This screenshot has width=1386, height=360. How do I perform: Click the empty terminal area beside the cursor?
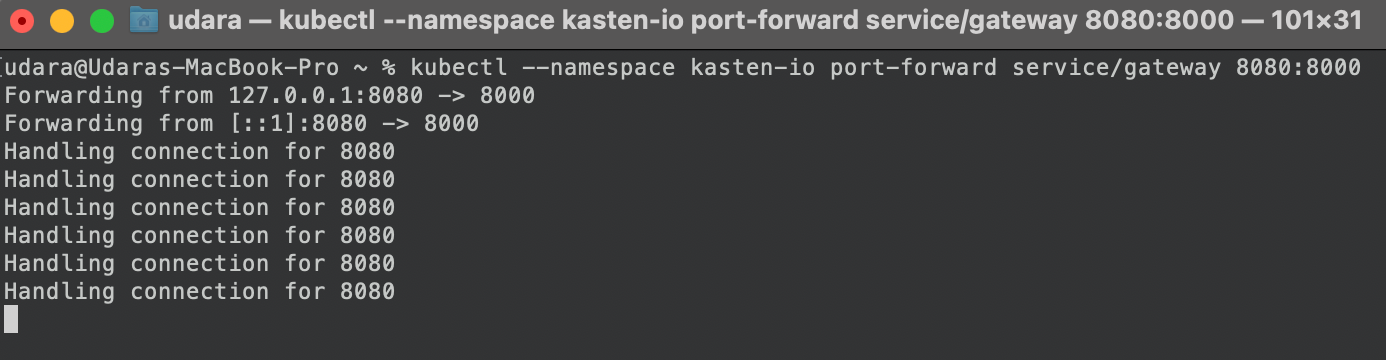pos(700,320)
